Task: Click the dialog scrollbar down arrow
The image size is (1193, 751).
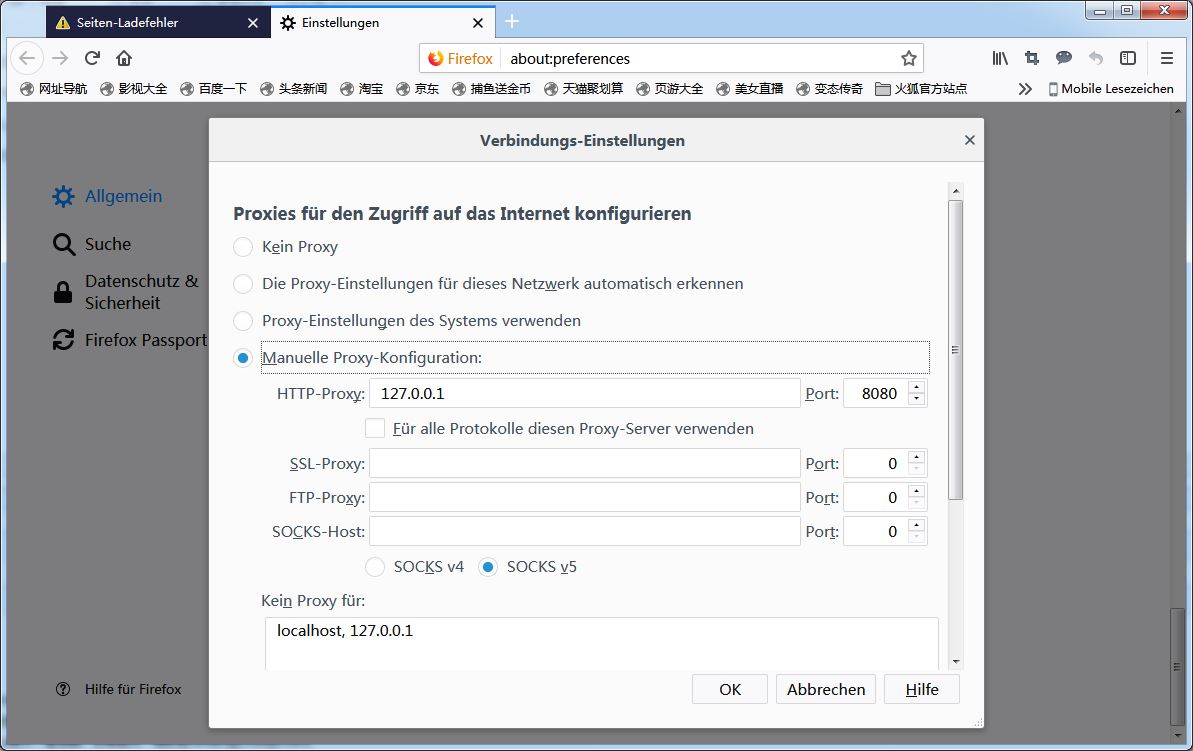Action: (956, 662)
